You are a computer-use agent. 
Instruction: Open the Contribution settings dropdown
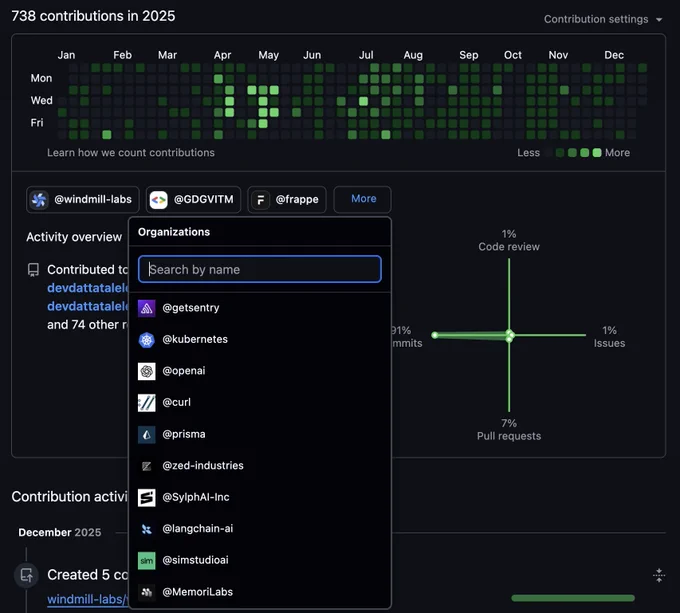pyautogui.click(x=603, y=19)
